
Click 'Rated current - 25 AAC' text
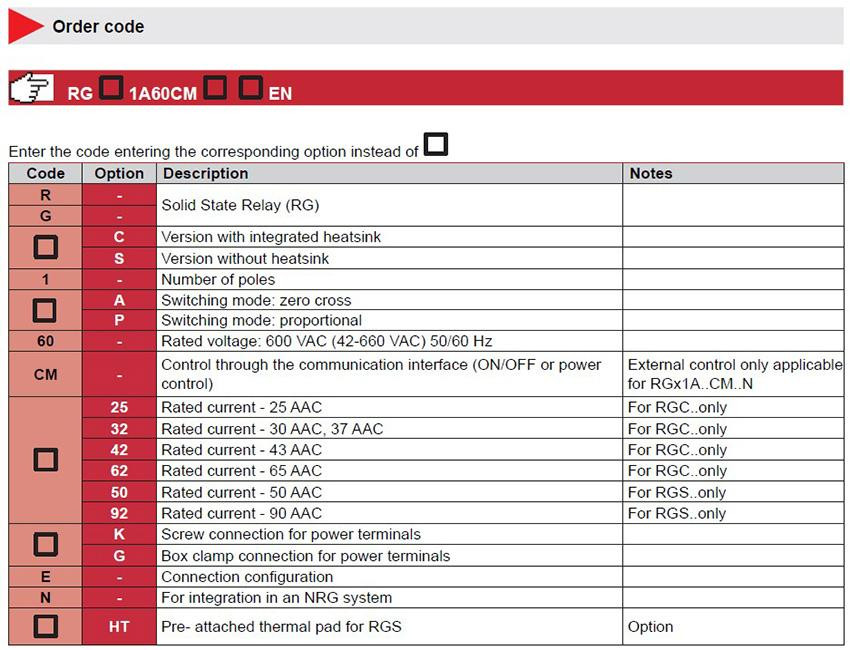pyautogui.click(x=241, y=407)
